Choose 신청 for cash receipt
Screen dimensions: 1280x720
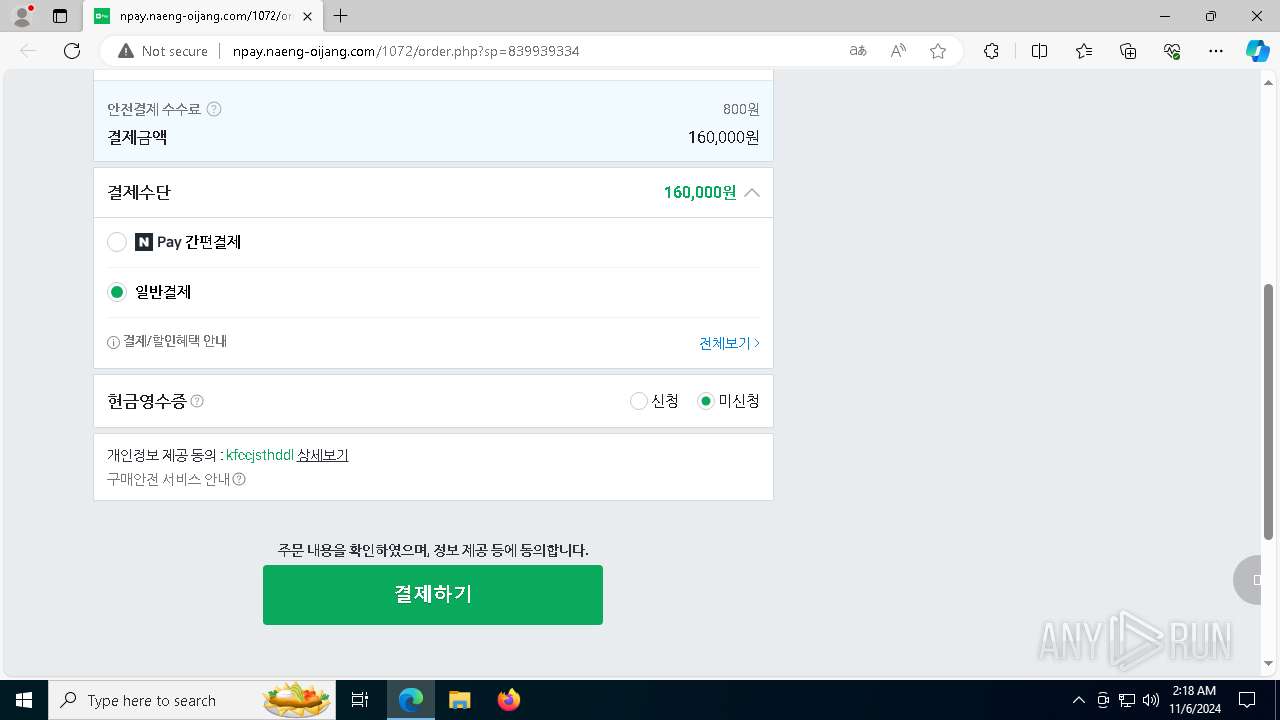point(639,401)
